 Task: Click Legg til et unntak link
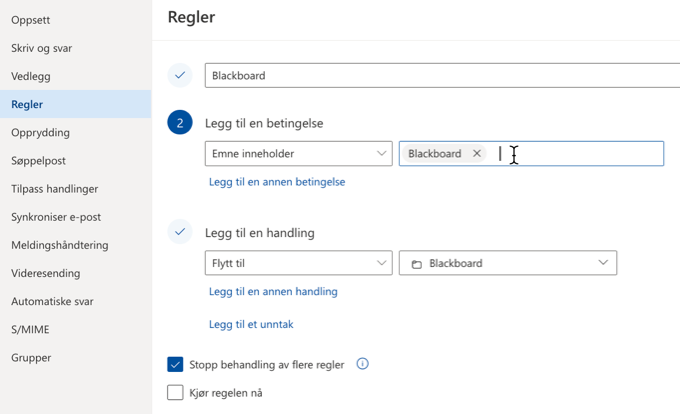(251, 324)
